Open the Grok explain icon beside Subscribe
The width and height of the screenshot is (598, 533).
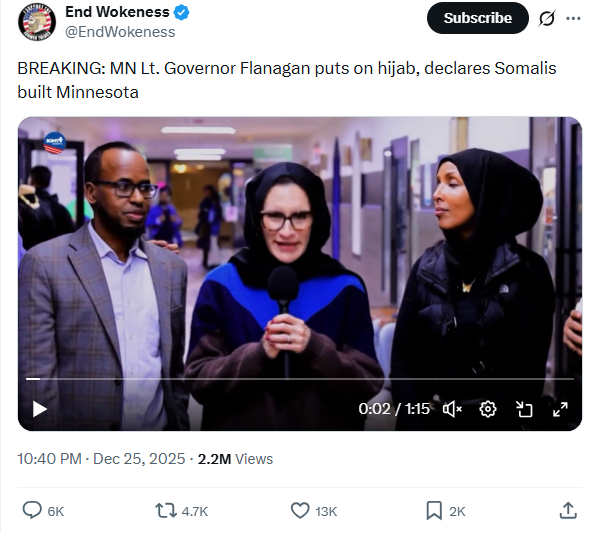click(547, 18)
